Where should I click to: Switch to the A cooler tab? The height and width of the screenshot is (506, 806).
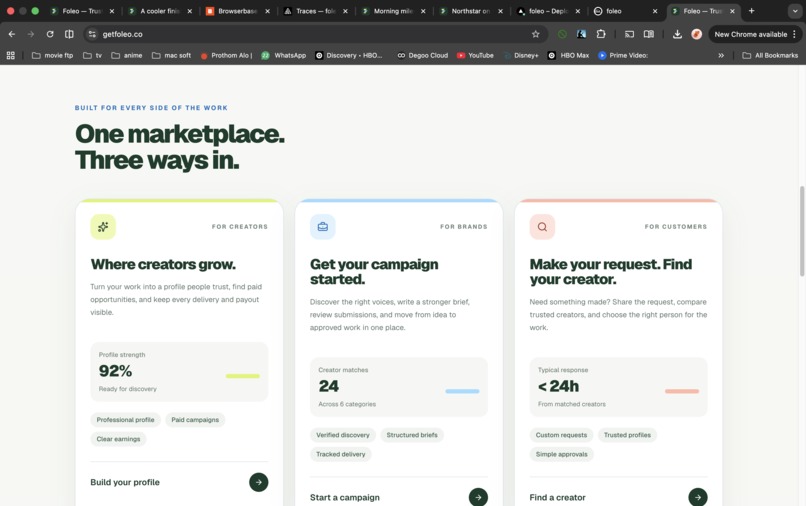(159, 11)
